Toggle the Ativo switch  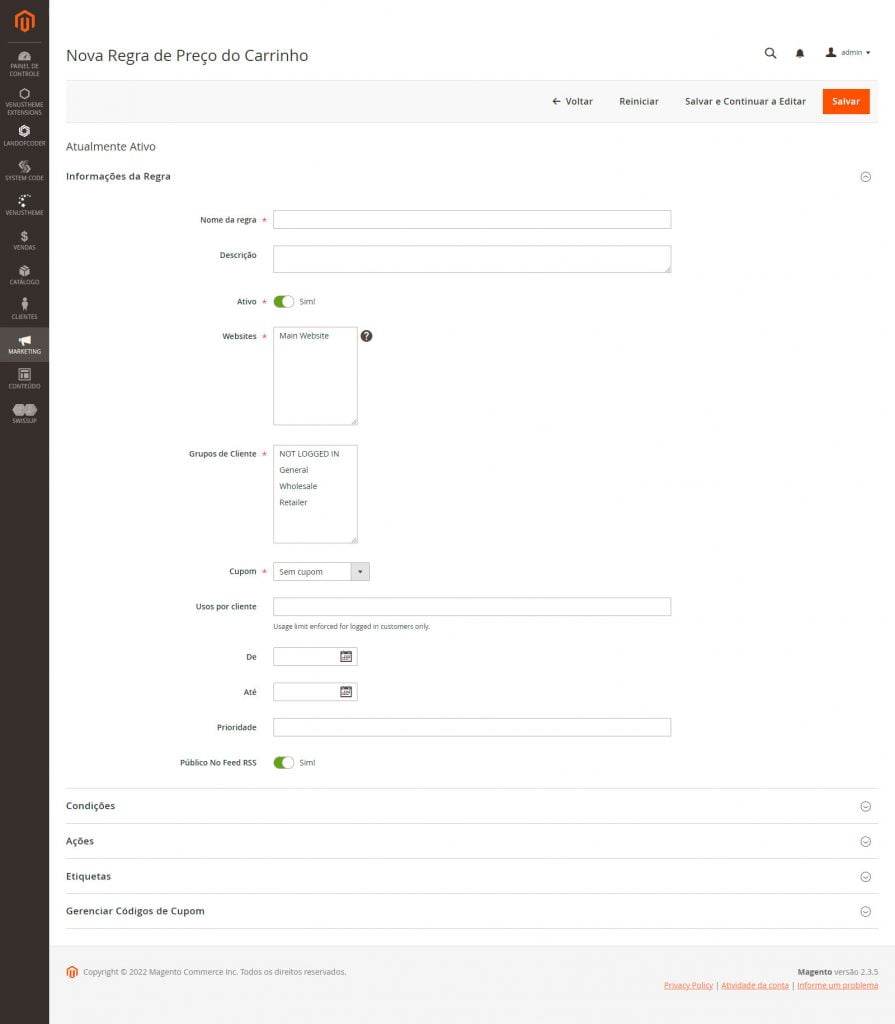tap(284, 301)
